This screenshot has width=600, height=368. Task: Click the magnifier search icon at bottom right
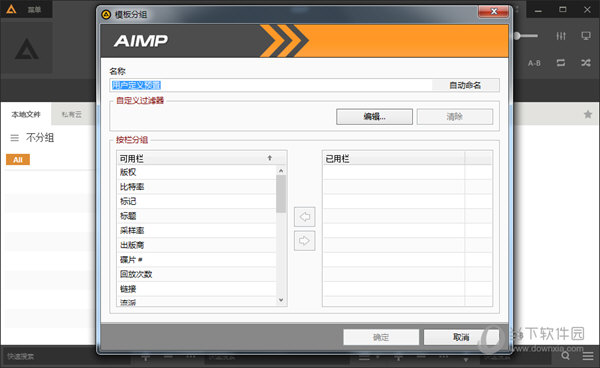(566, 356)
